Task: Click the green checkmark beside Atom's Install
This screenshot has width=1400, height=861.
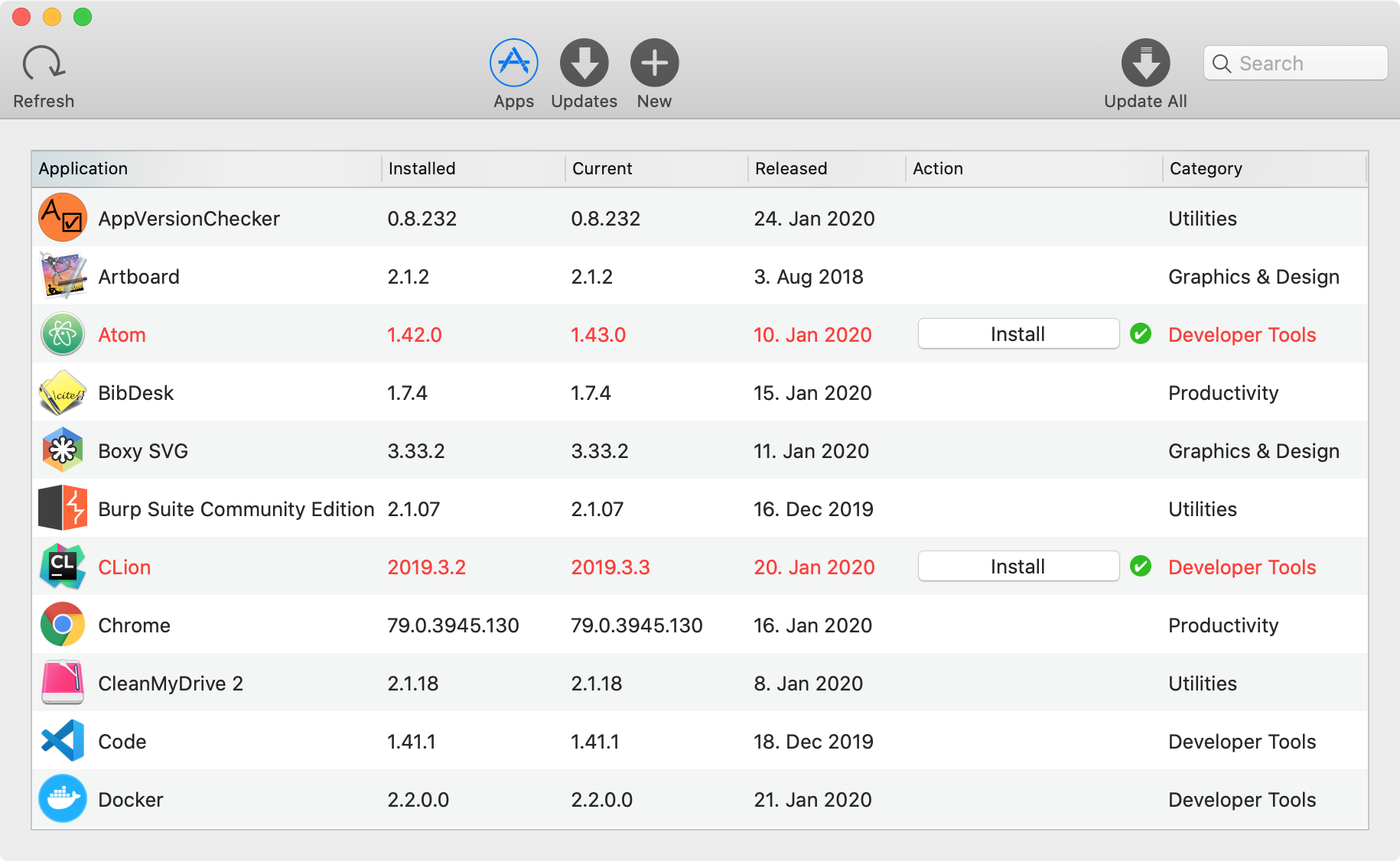Action: point(1141,334)
